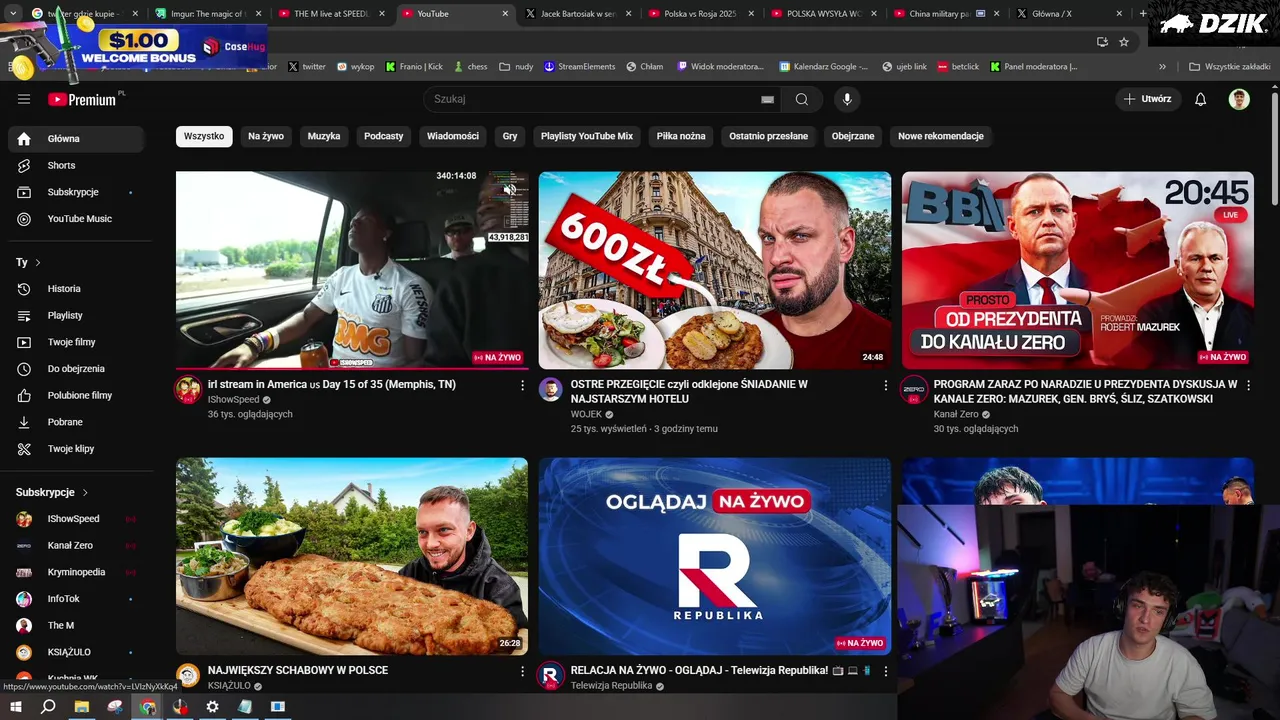Click the WOJEK channel name link
The image size is (1280, 720).
pos(586,414)
